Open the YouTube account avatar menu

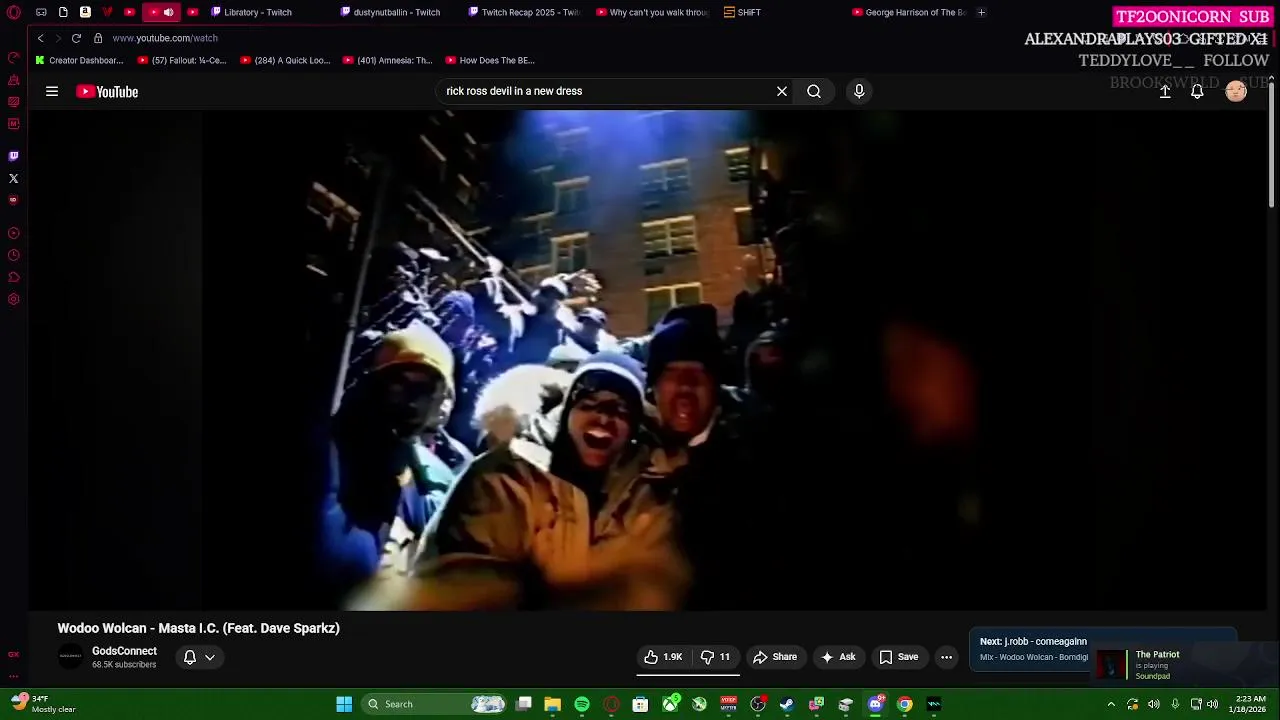click(1236, 91)
